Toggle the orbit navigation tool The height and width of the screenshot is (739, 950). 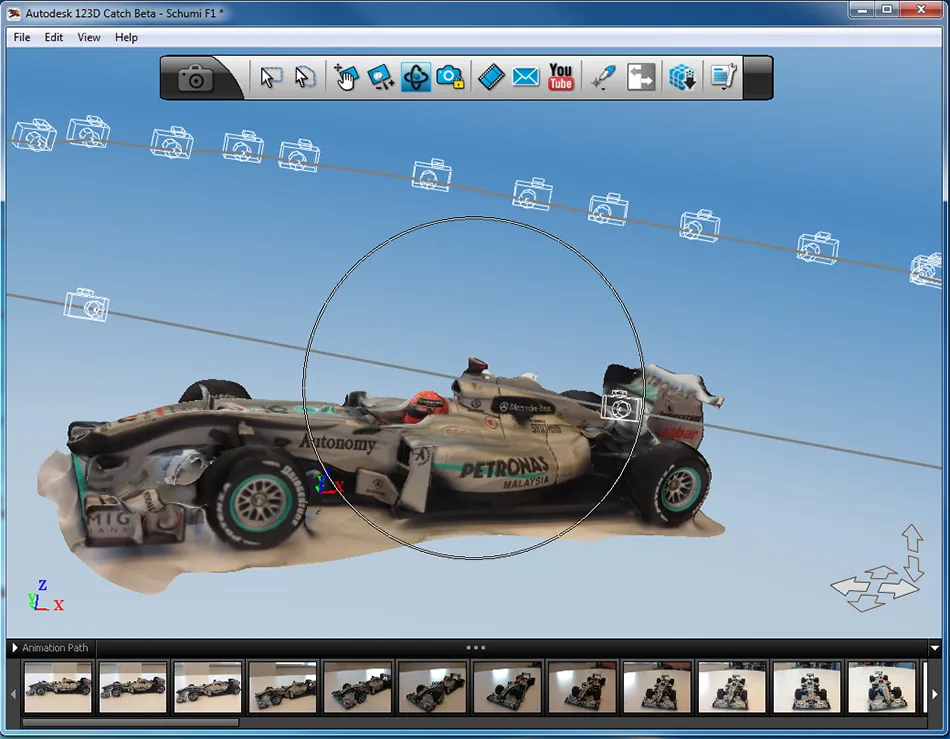coord(416,78)
